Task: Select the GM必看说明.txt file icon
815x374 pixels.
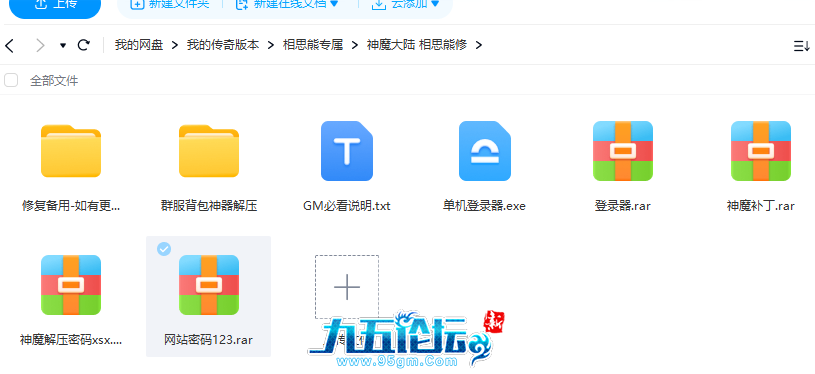Action: tap(347, 151)
